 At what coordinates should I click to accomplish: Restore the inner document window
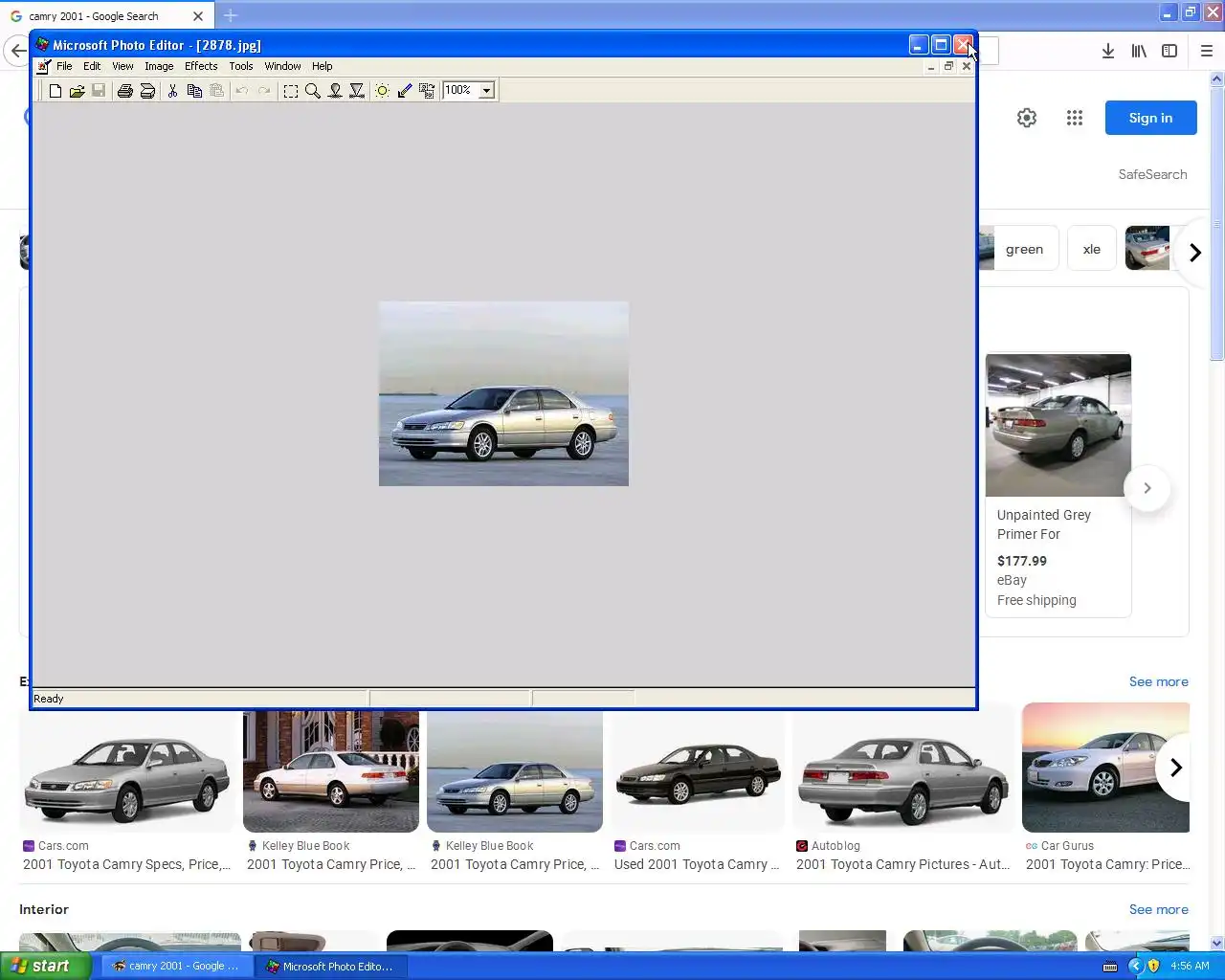[x=948, y=67]
